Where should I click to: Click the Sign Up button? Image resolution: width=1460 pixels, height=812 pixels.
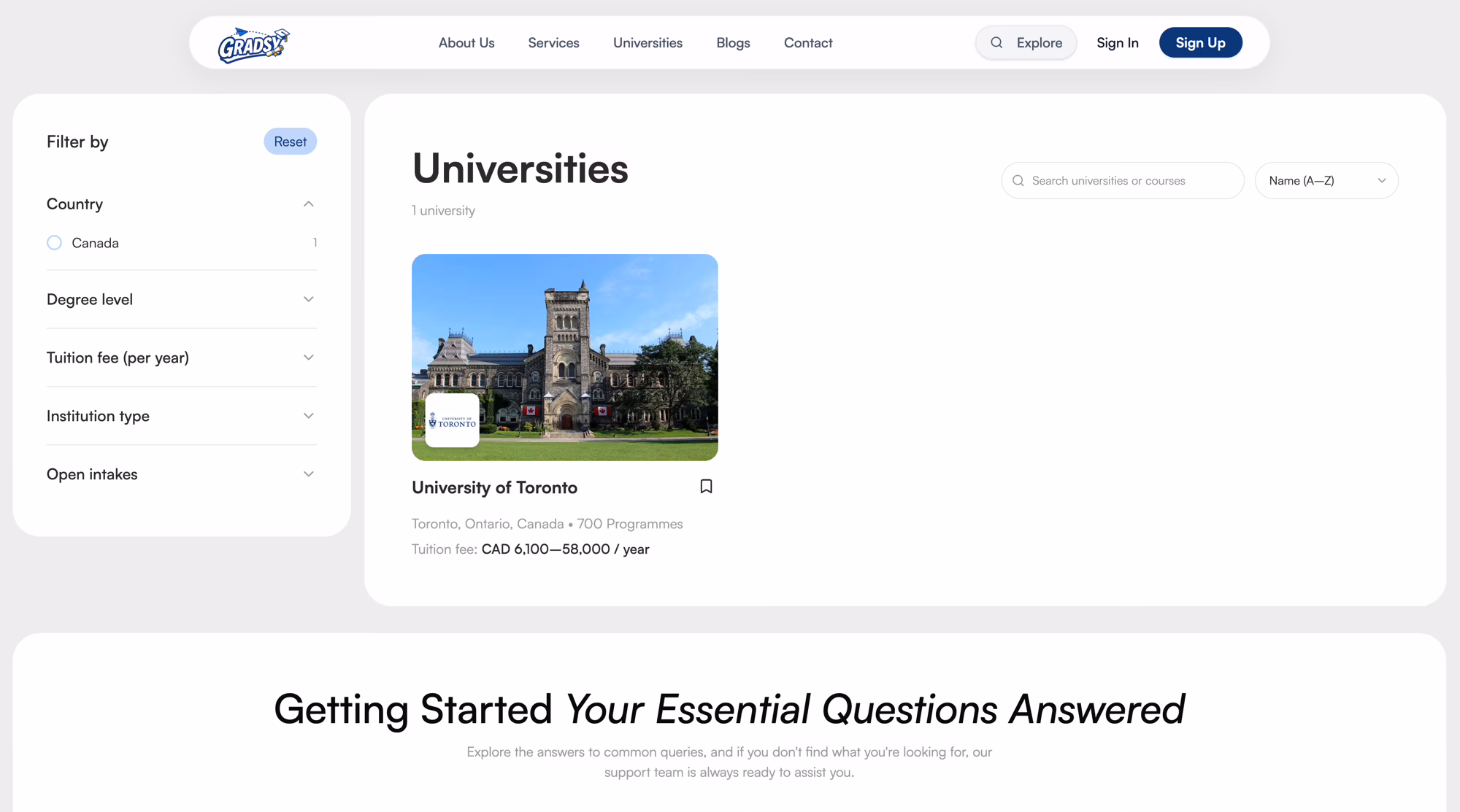point(1200,43)
